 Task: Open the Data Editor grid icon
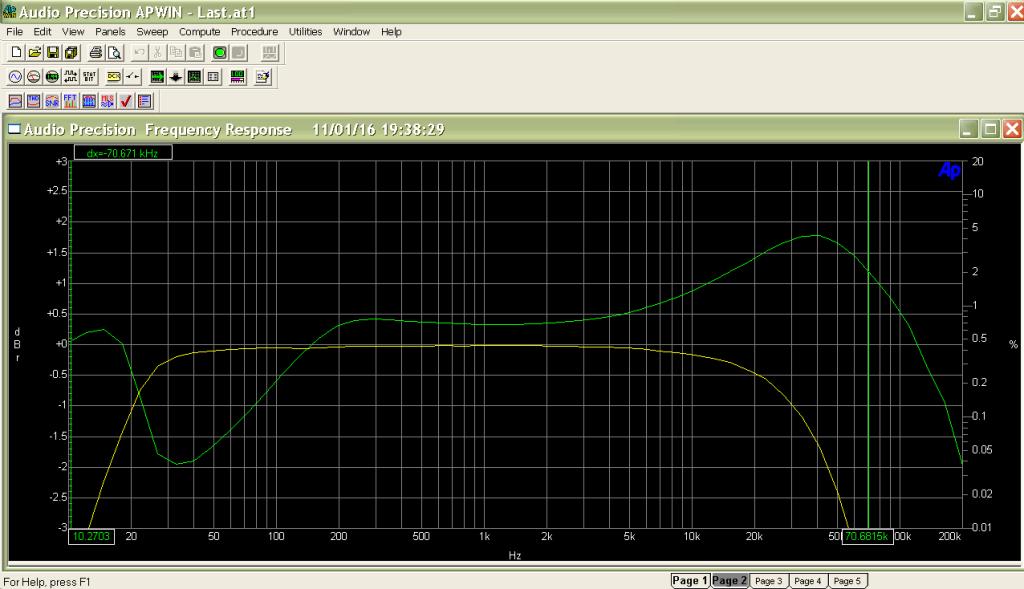pos(213,77)
